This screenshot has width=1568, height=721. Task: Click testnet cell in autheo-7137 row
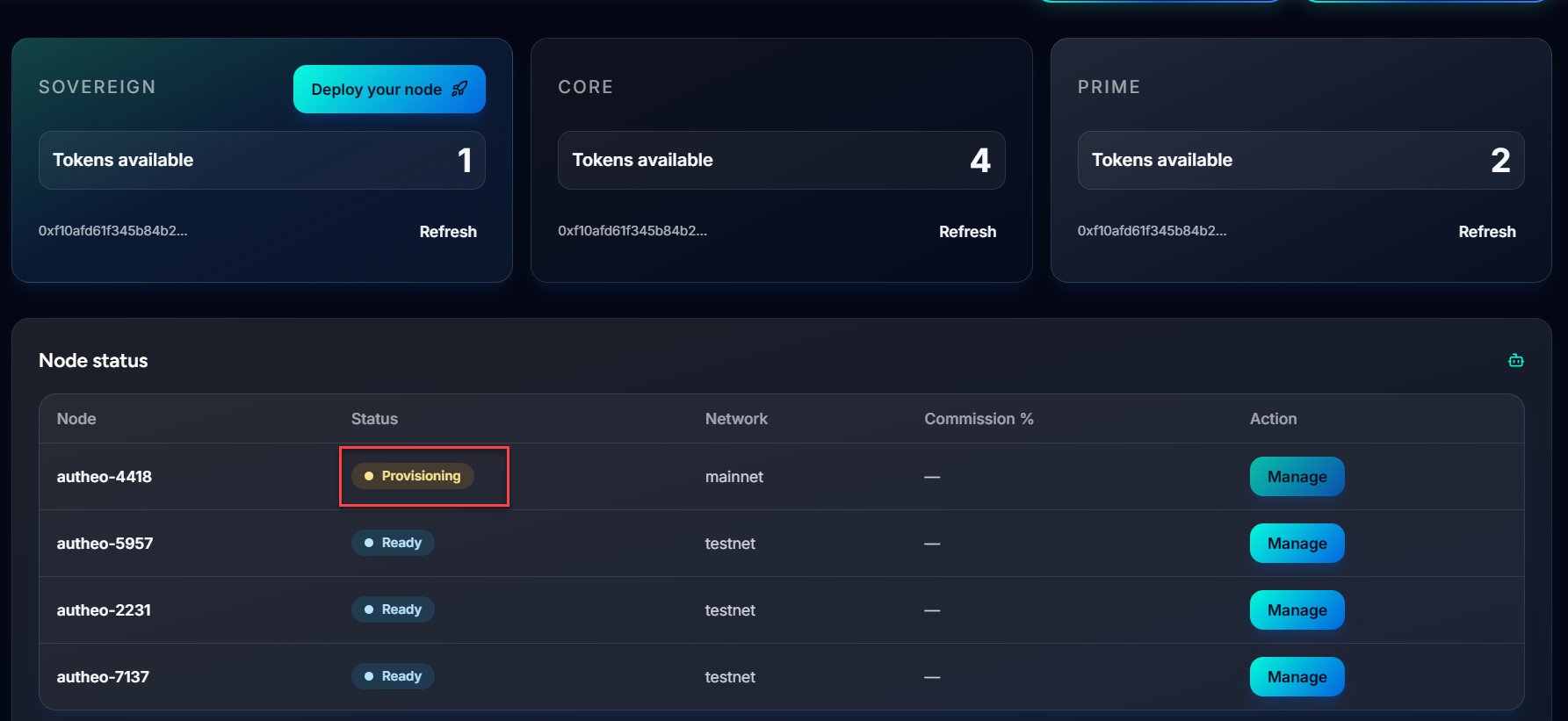(730, 677)
